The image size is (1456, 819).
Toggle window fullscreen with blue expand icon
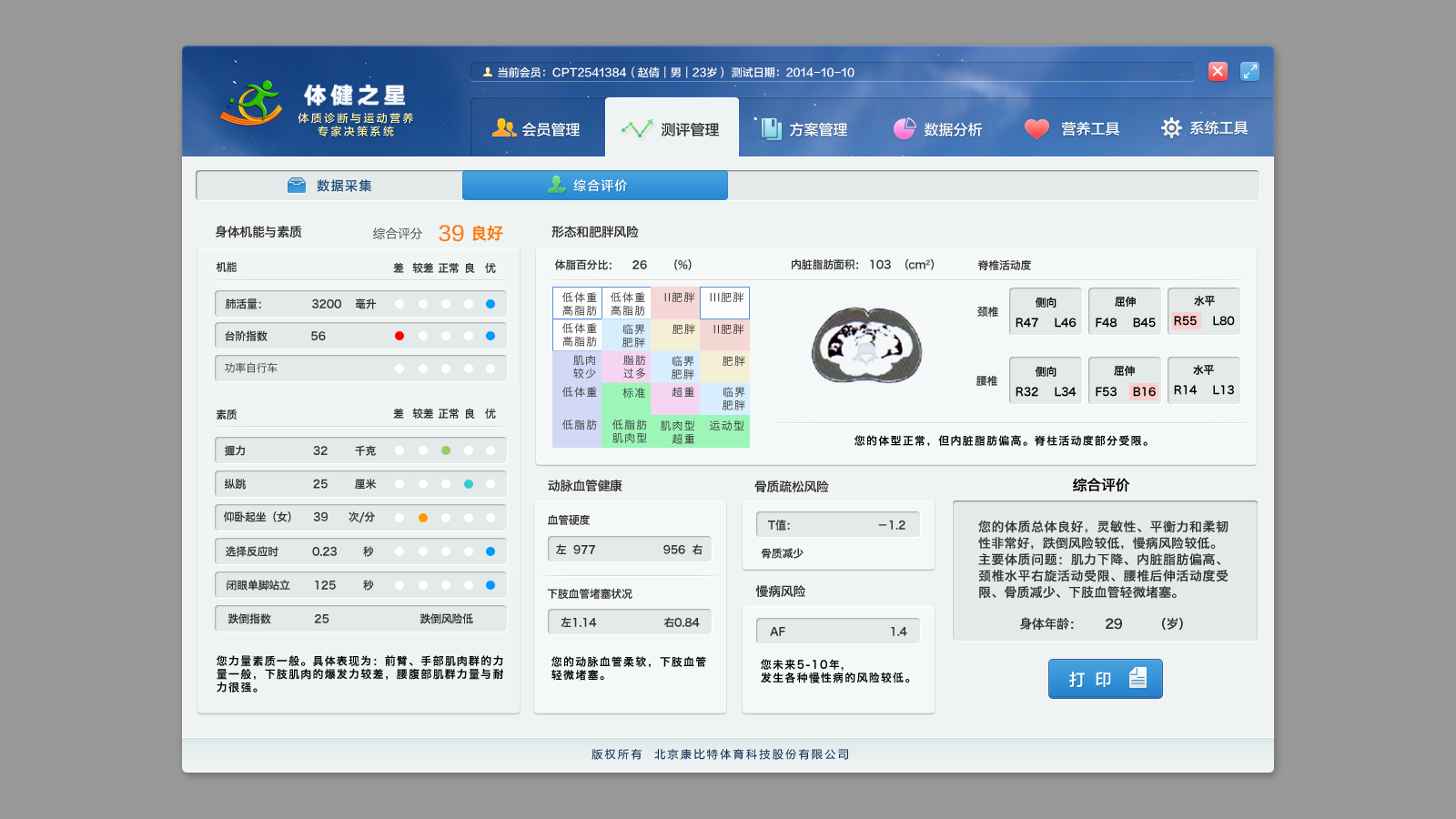point(1249,71)
